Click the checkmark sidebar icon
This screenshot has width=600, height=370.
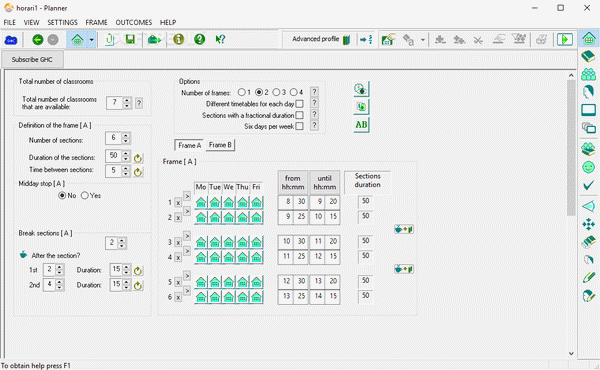(x=589, y=186)
